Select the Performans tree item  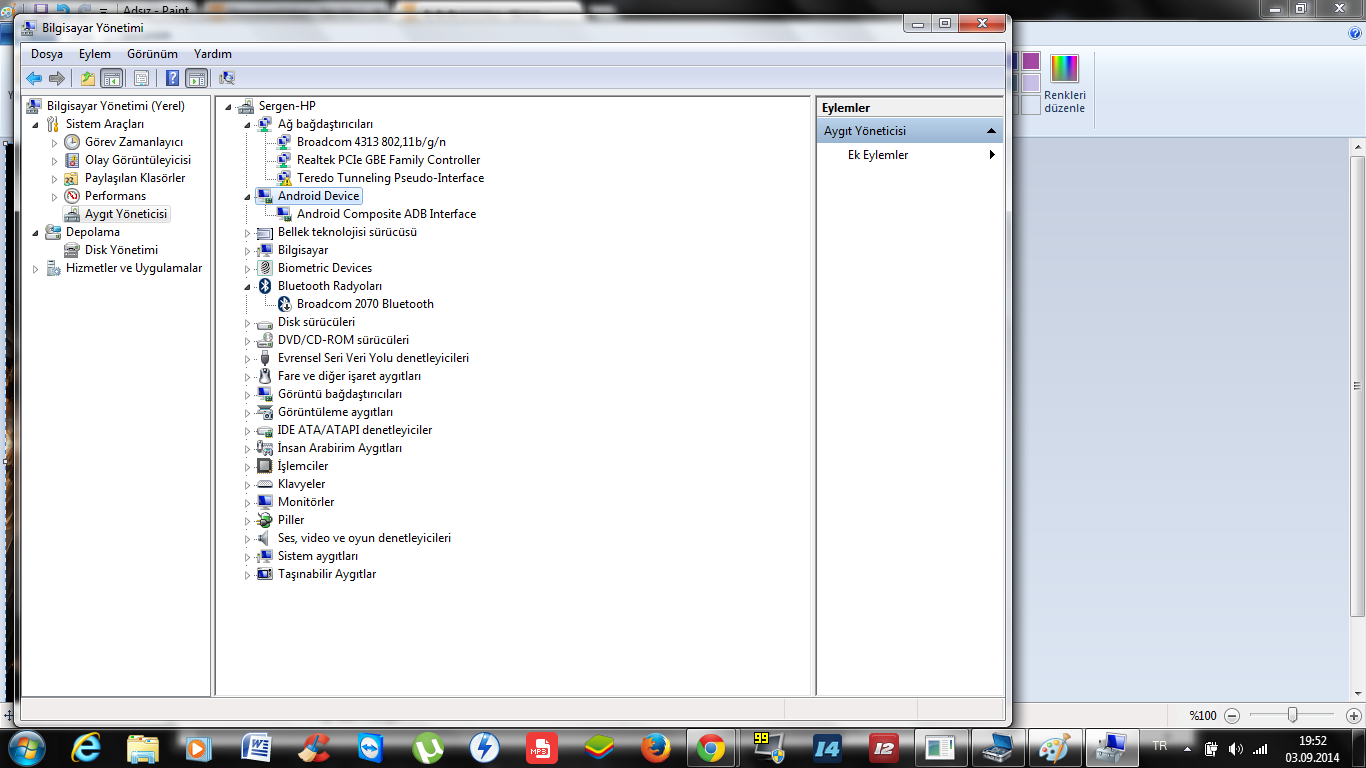pyautogui.click(x=115, y=196)
